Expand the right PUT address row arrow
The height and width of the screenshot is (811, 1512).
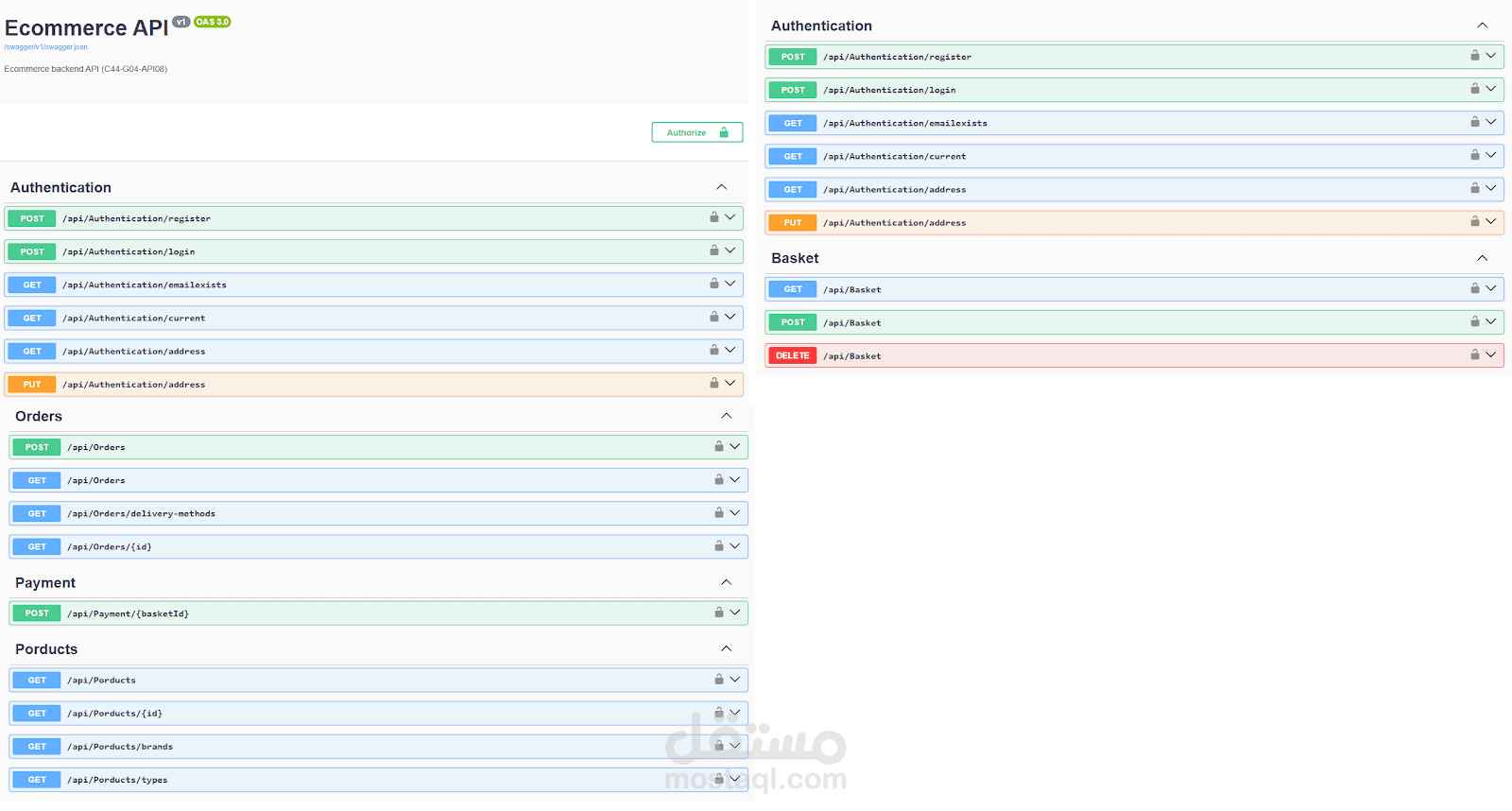[x=1490, y=221]
